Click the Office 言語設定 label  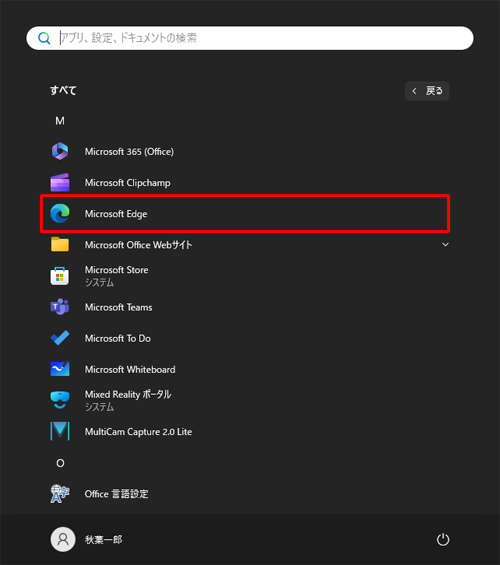click(116, 494)
